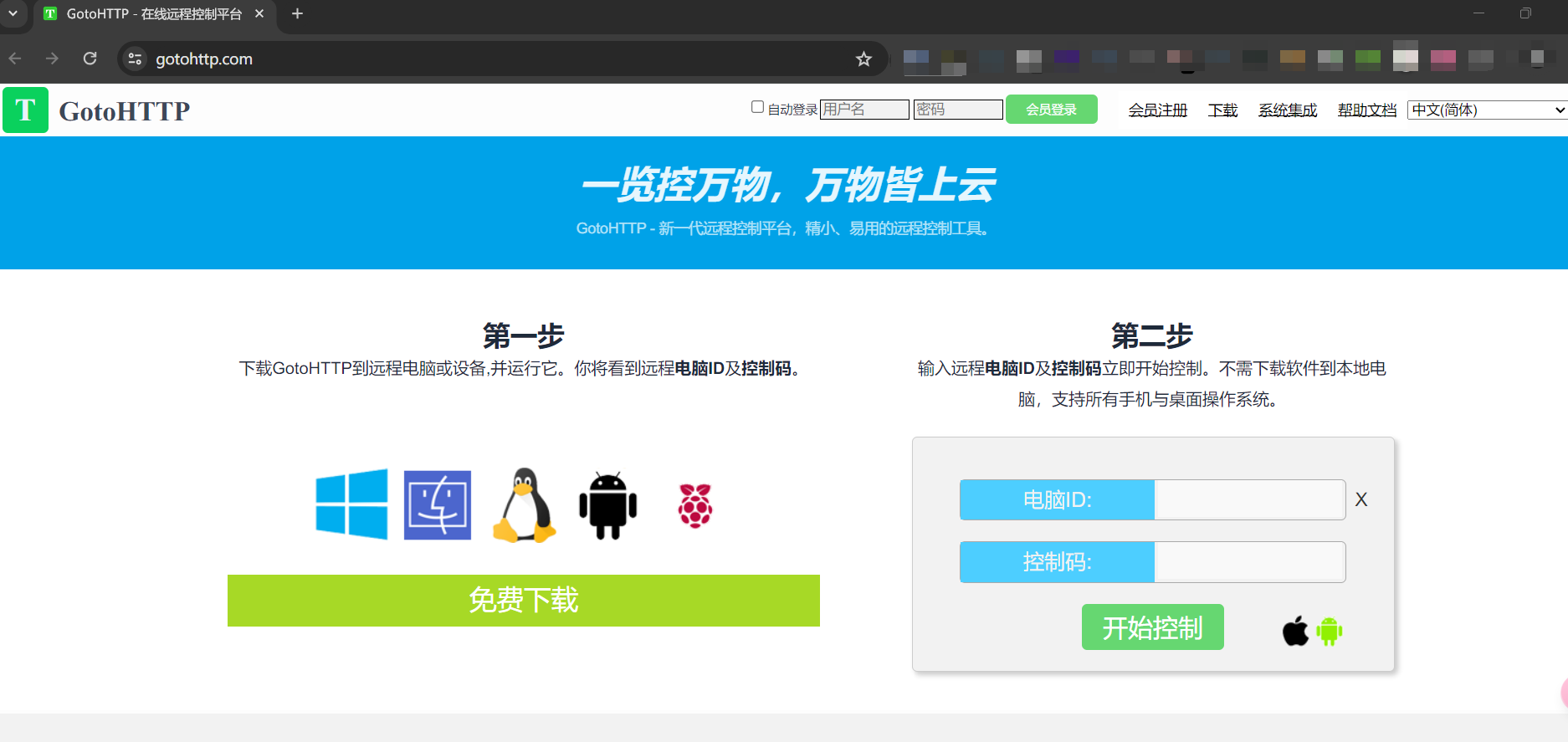
Task: Click the gotohttp.com address bar
Action: pos(502,59)
